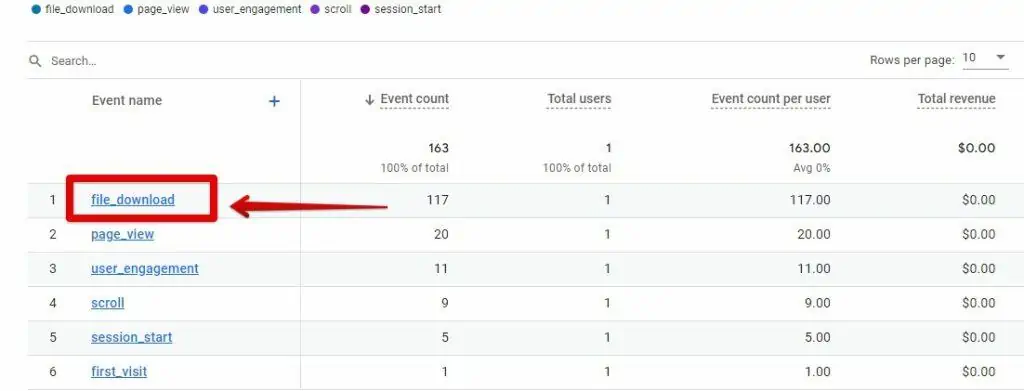Toggle page_view legend dot

[128, 10]
